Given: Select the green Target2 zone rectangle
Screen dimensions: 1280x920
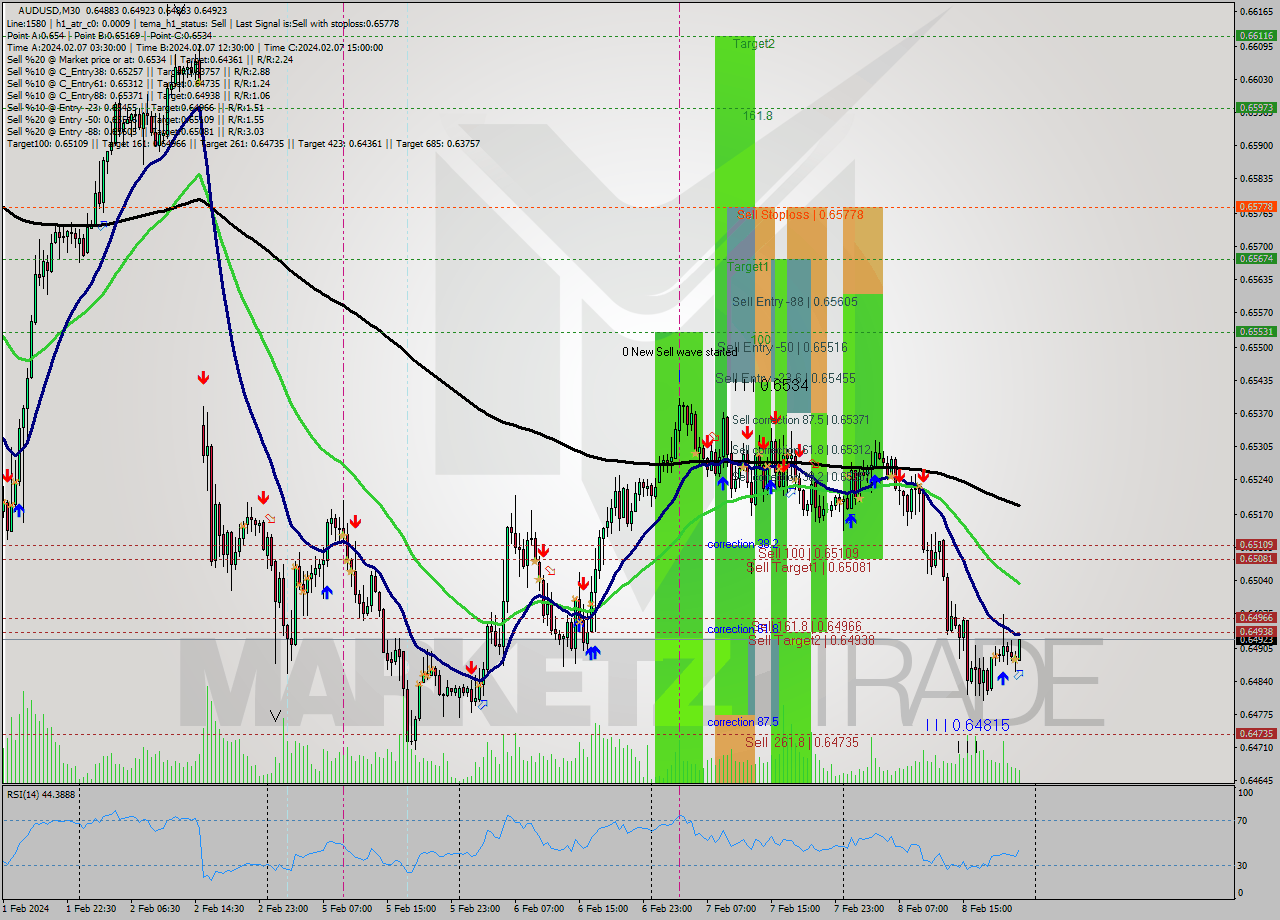Looking at the screenshot, I should (x=735, y=100).
